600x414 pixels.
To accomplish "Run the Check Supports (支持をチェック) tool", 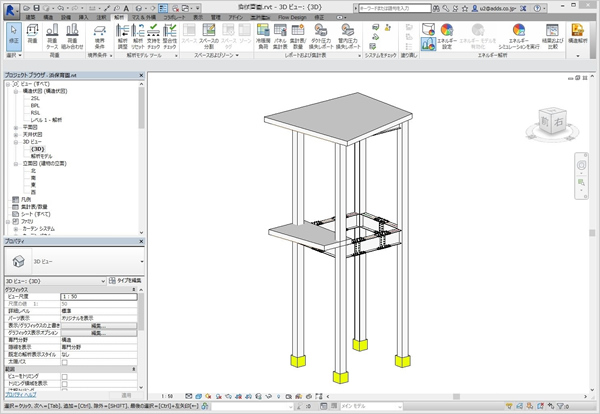I will 153,36.
